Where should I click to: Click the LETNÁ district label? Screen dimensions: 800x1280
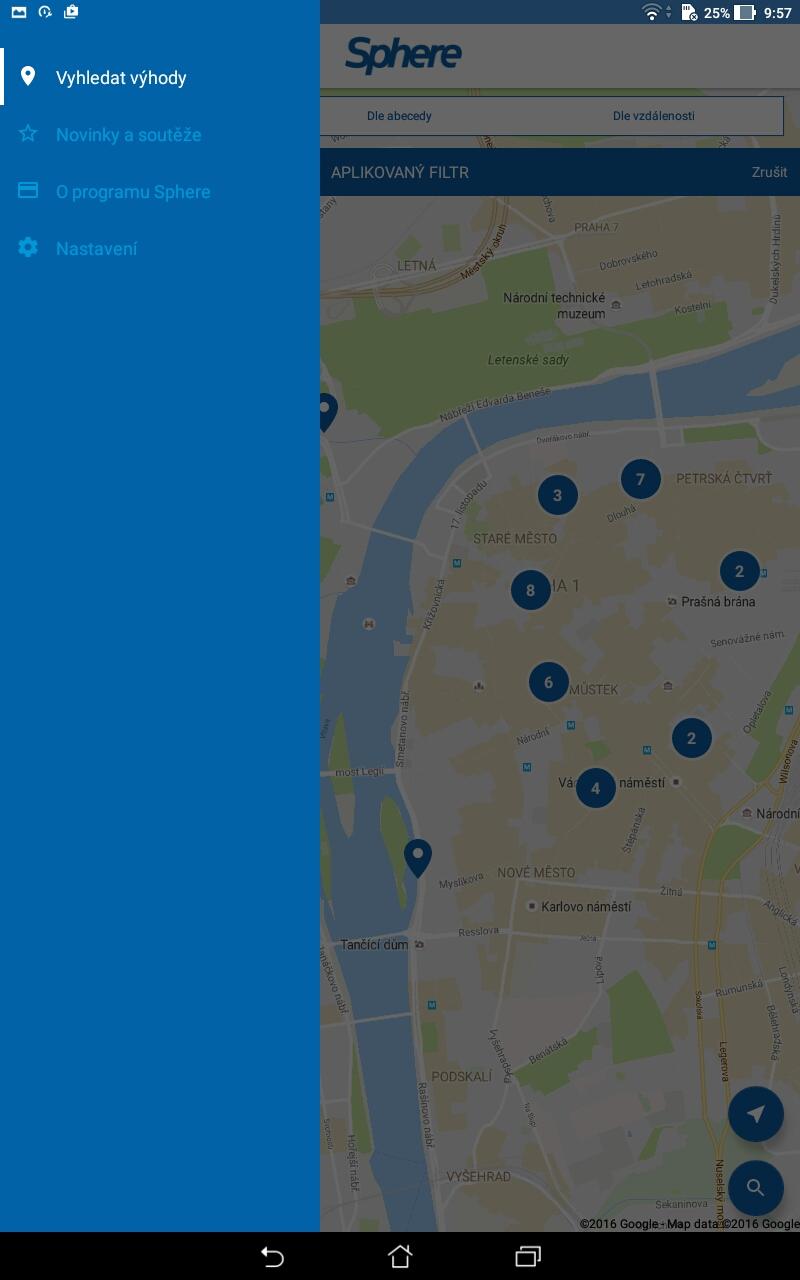tap(417, 266)
